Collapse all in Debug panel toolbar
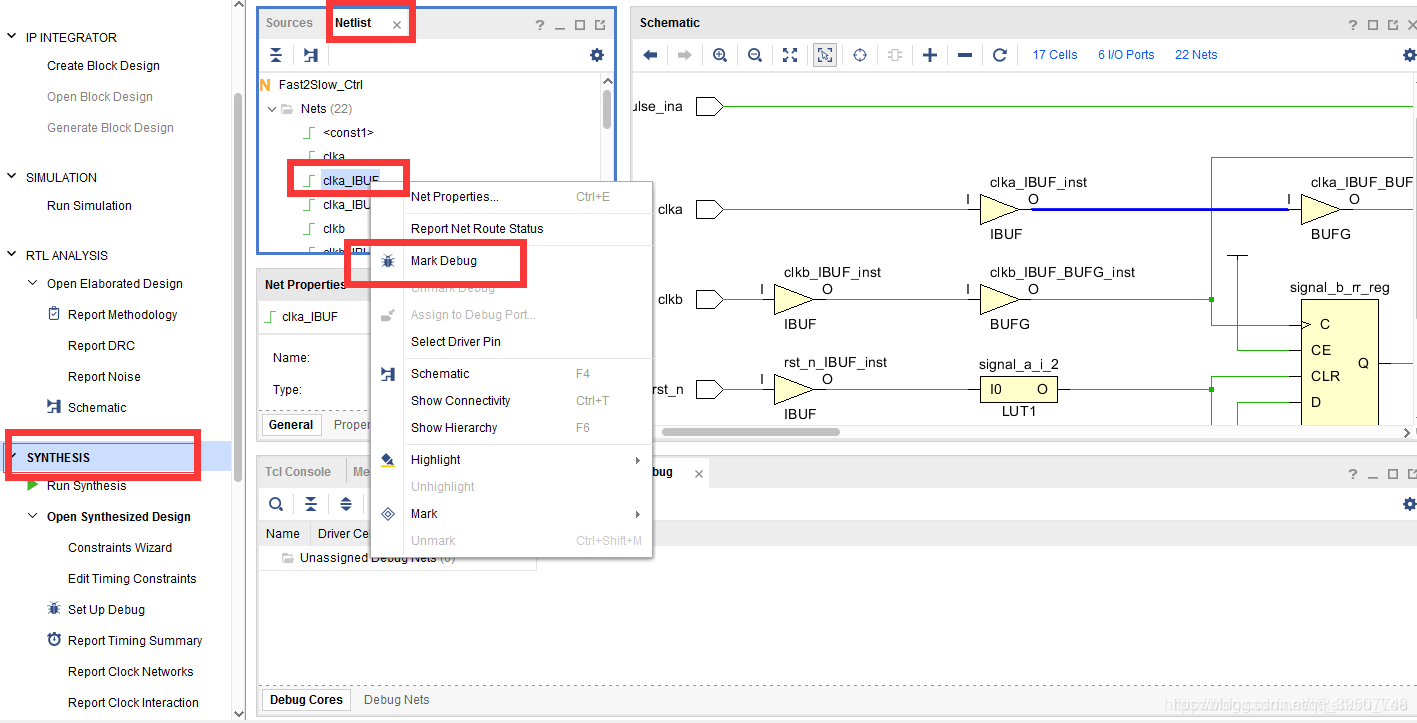The image size is (1417, 723). click(311, 504)
